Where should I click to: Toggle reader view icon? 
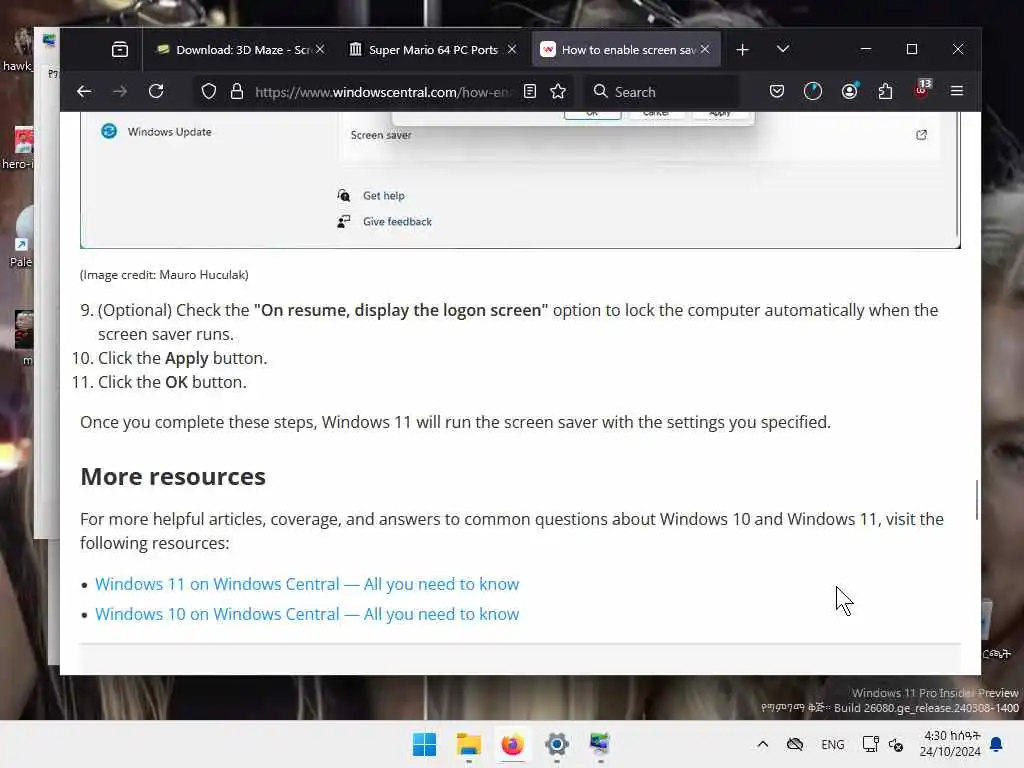530,91
